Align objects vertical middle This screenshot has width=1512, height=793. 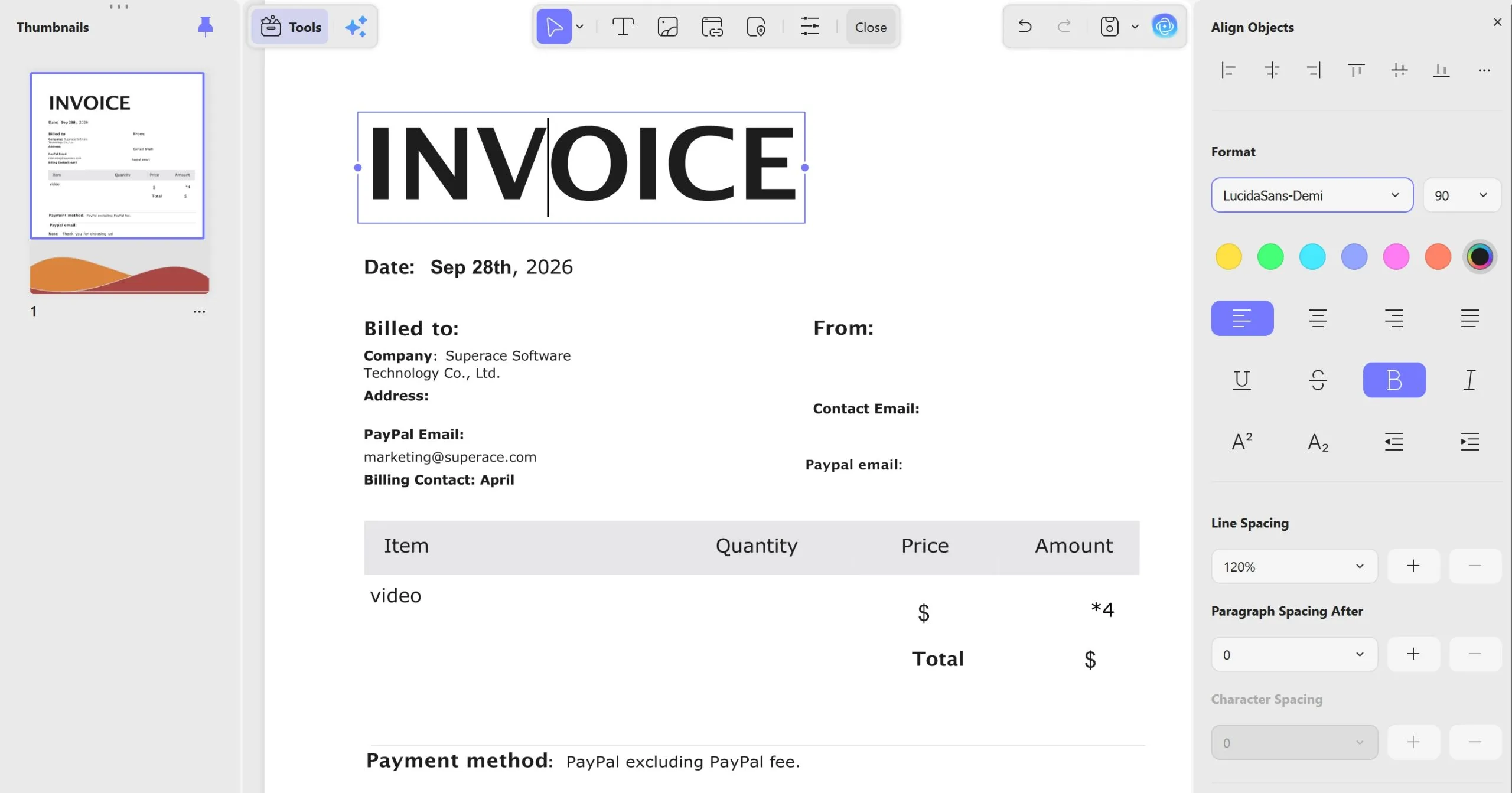point(1399,70)
